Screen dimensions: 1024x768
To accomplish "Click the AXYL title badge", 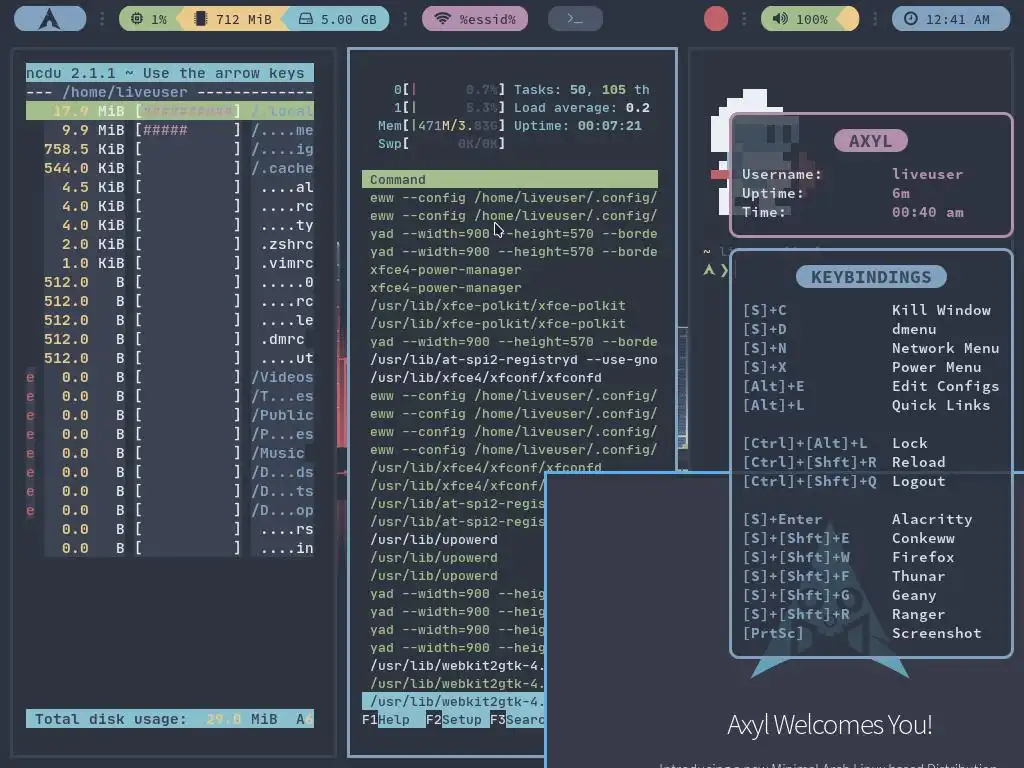I will (x=871, y=140).
